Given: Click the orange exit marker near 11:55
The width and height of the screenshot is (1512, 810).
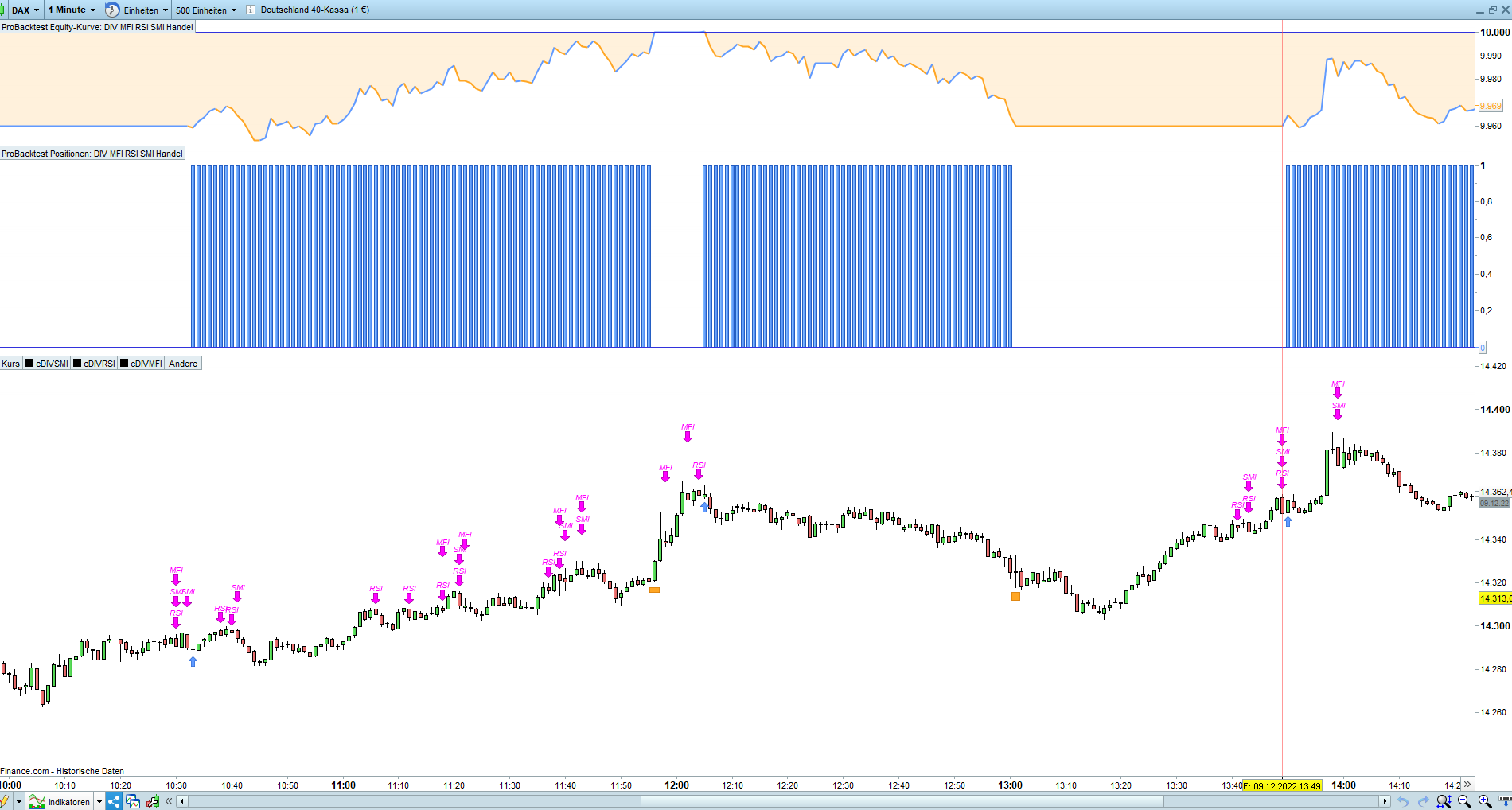Looking at the screenshot, I should (x=654, y=590).
